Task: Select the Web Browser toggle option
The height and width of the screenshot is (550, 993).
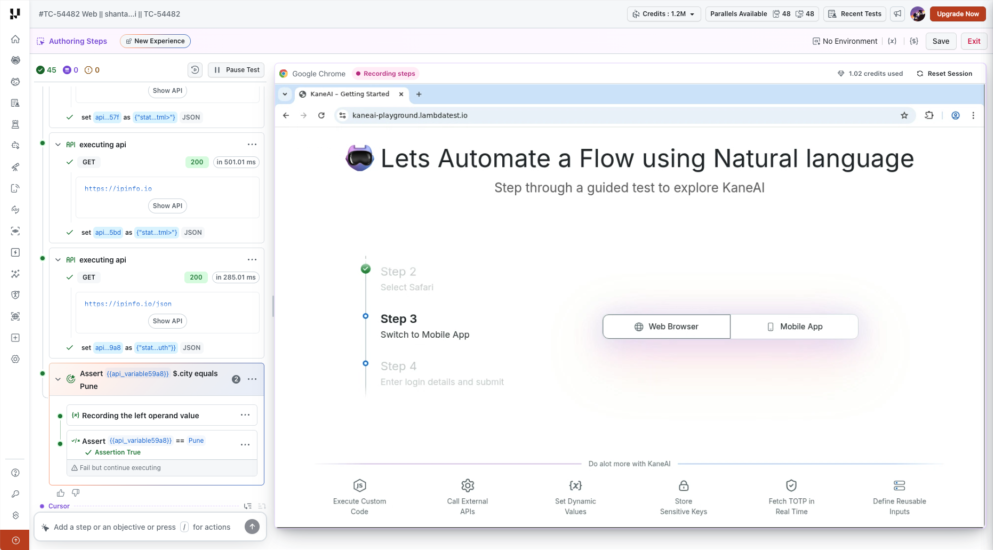Action: point(666,326)
